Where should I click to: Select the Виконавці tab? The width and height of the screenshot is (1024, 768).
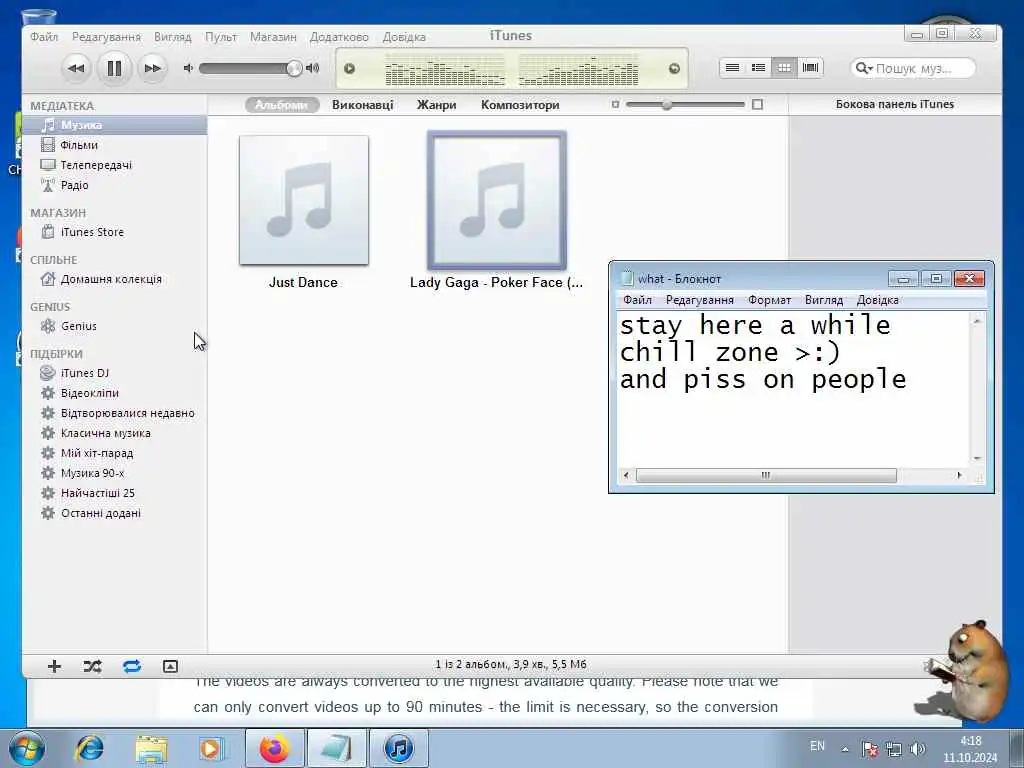(362, 104)
